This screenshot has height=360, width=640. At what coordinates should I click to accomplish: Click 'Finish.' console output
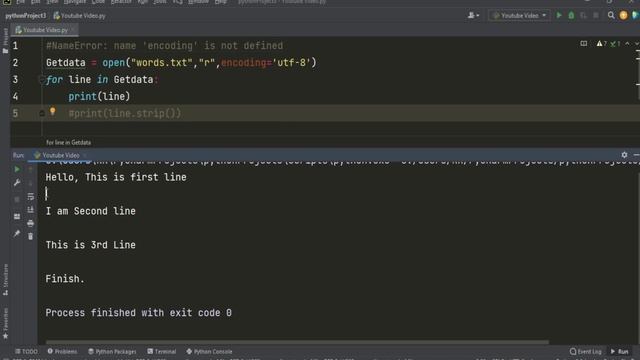[x=65, y=279]
